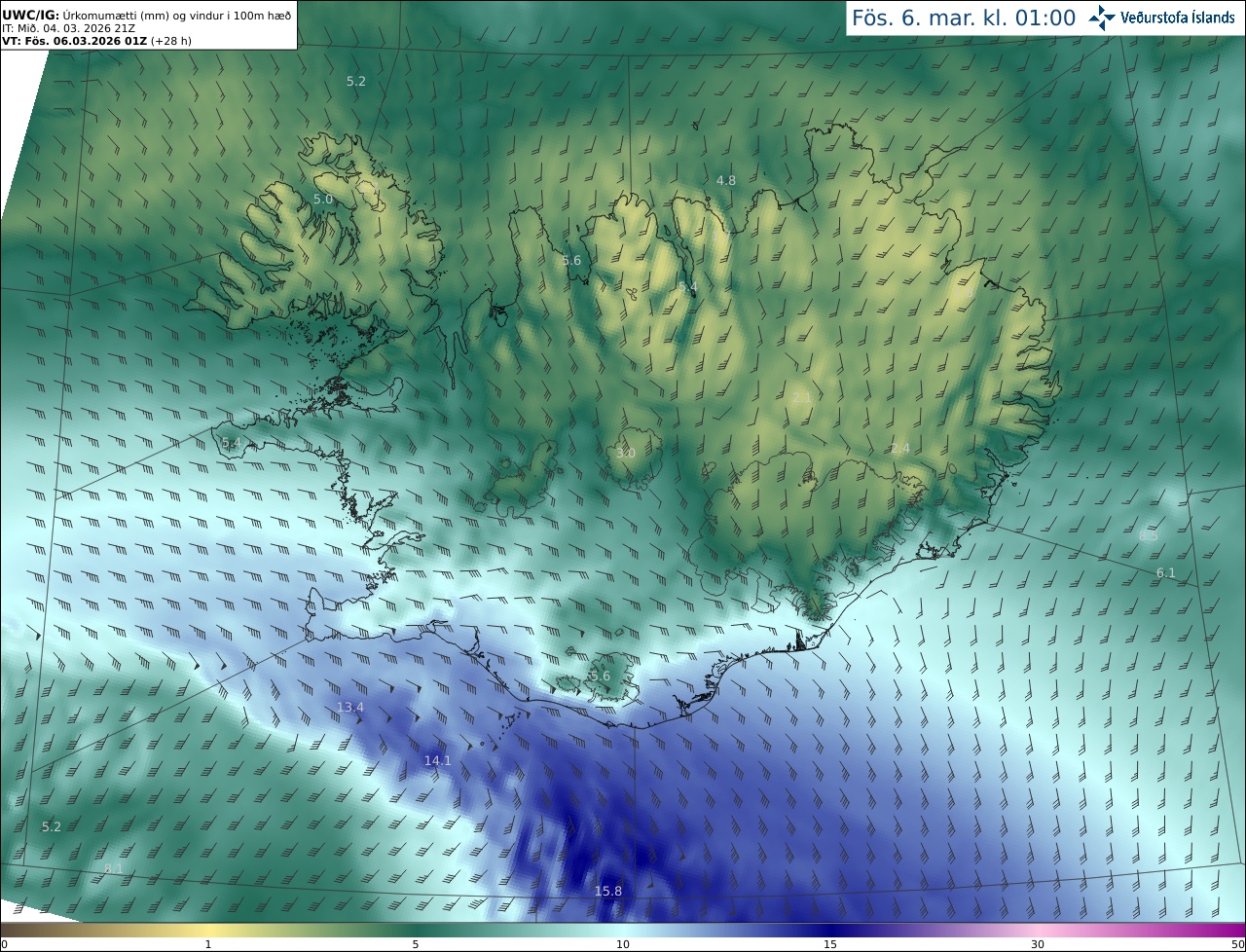Click the IT: Mið. 04. 03. 2026 21Z line
The height and width of the screenshot is (952, 1246).
(68, 27)
